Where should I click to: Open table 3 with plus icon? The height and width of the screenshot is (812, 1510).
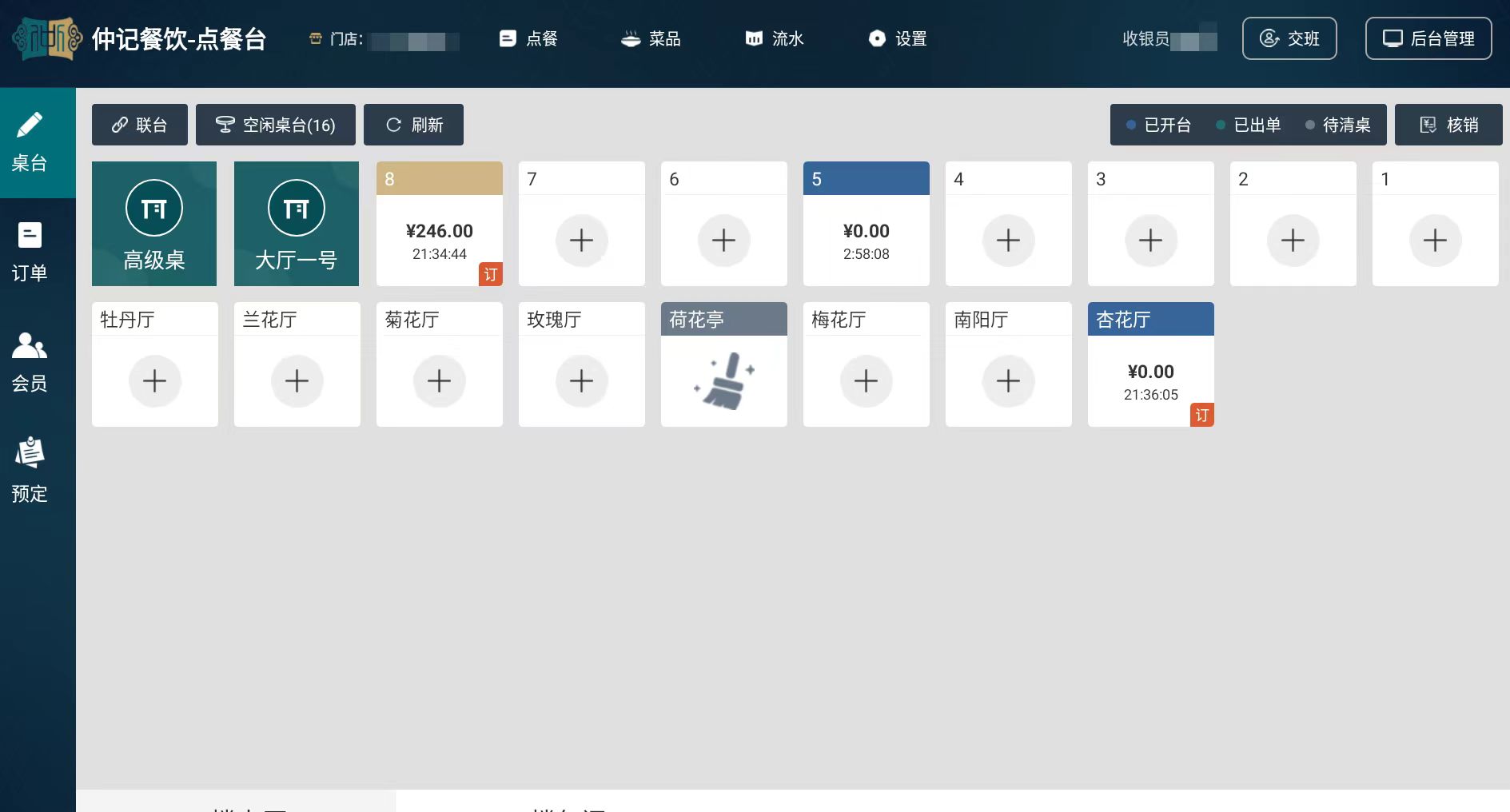point(1151,224)
